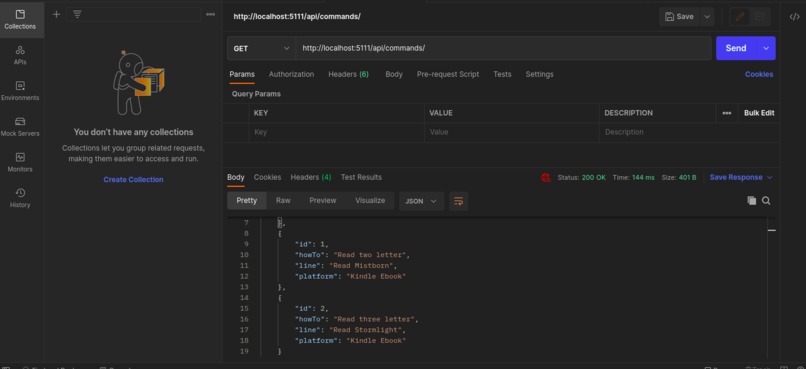Switch to the Settings tab
The height and width of the screenshot is (369, 806).
[539, 74]
